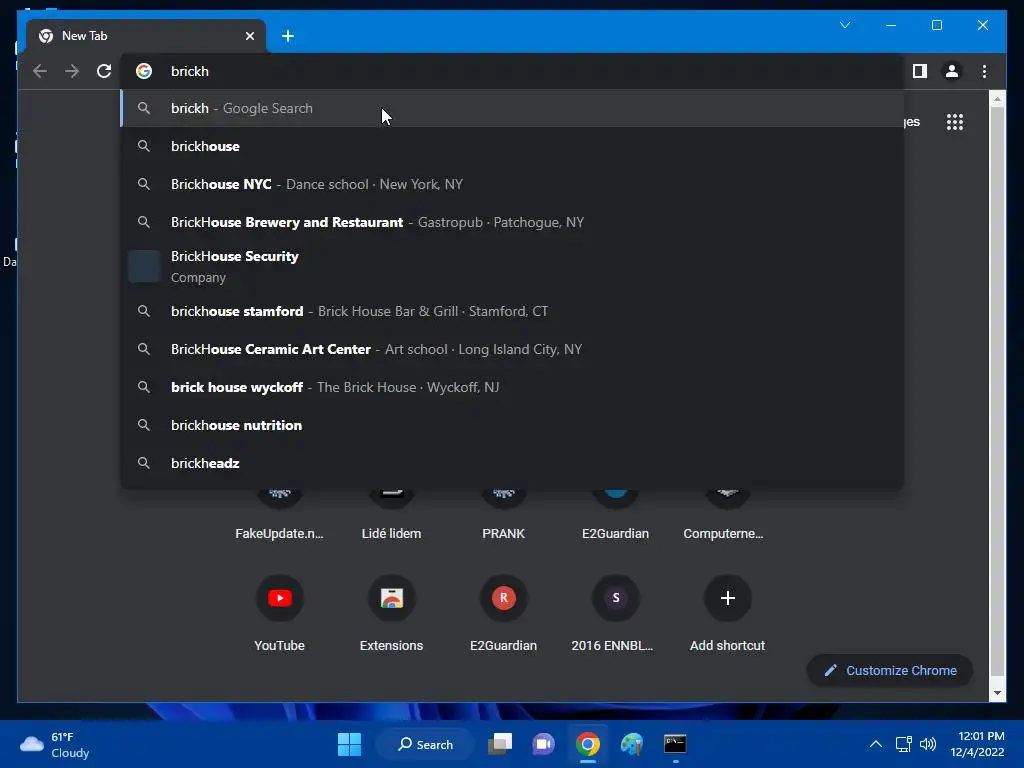Close the New Tab tab
1024x768 pixels.
pos(249,36)
